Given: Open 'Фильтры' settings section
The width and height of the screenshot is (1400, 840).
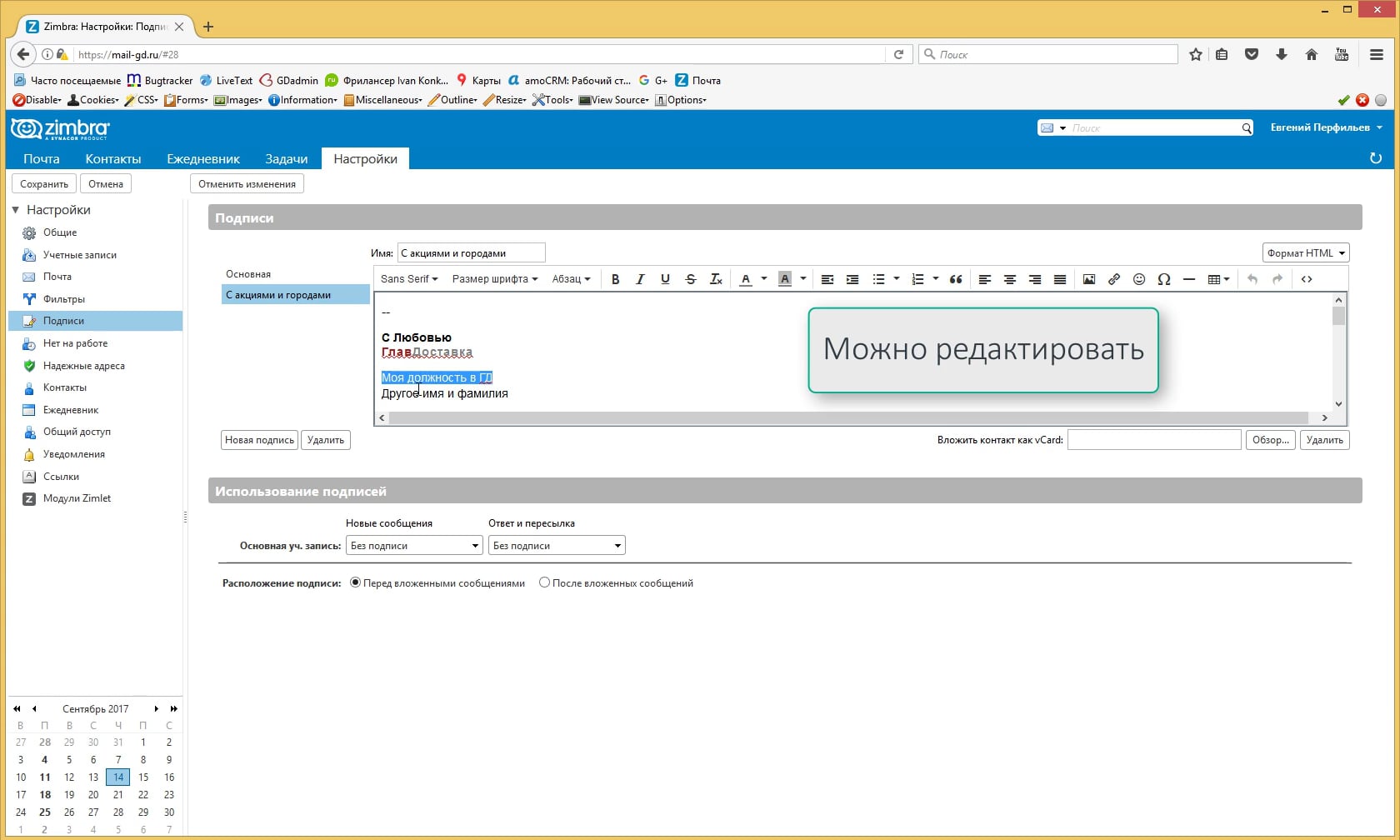Looking at the screenshot, I should coord(63,298).
